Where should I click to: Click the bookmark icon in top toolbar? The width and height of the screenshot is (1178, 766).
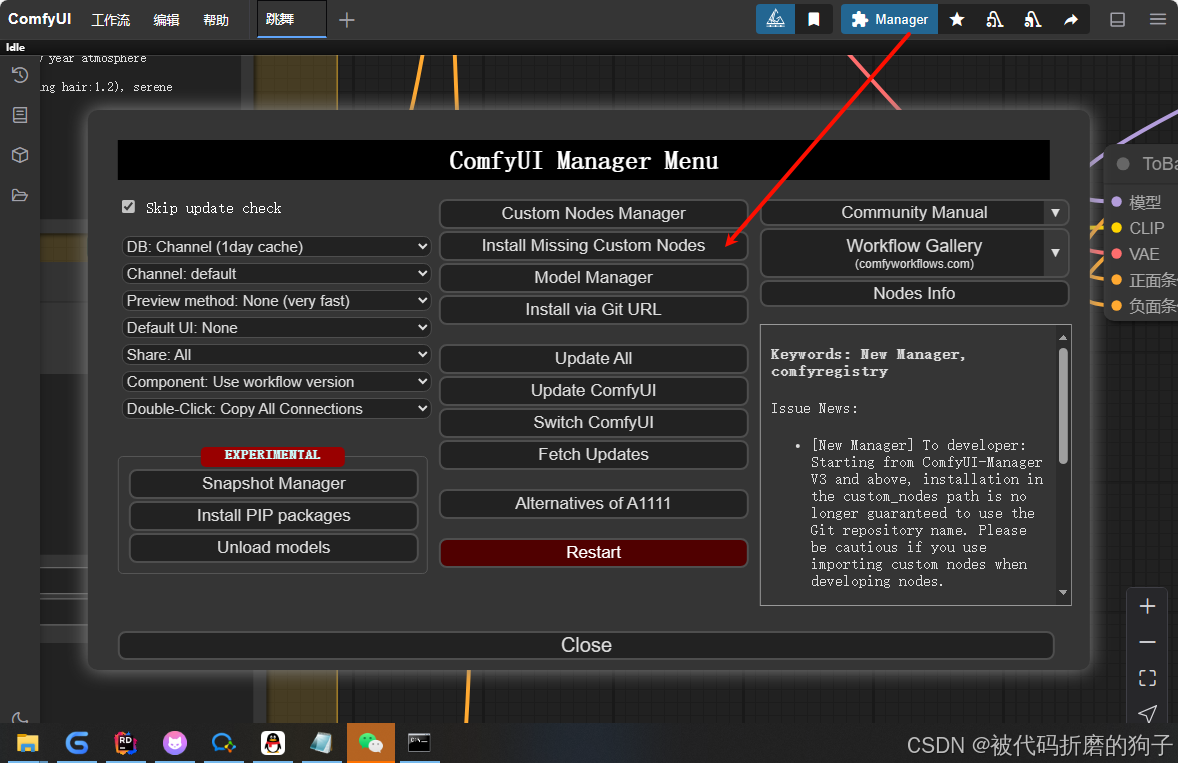click(x=814, y=20)
